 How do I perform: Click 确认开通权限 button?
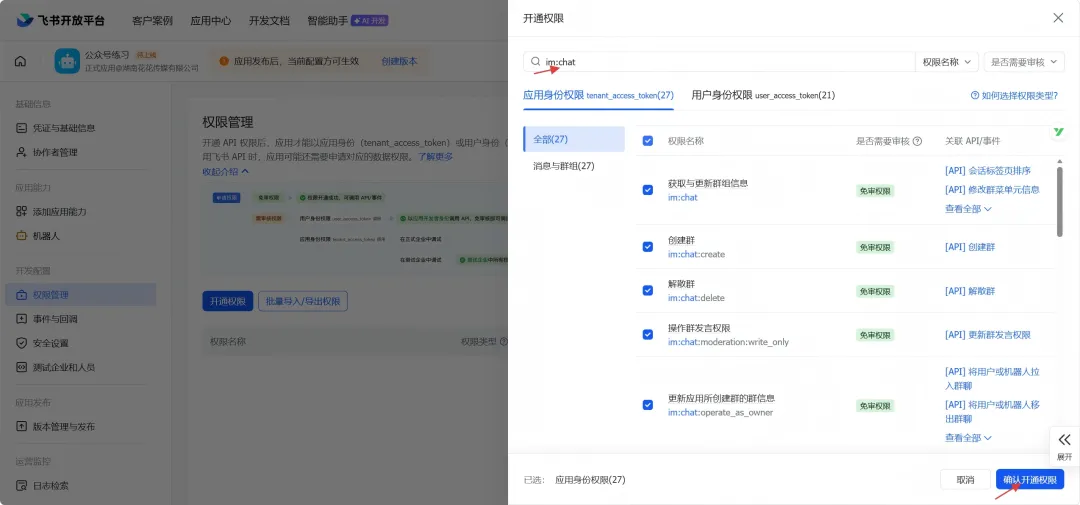[1030, 480]
